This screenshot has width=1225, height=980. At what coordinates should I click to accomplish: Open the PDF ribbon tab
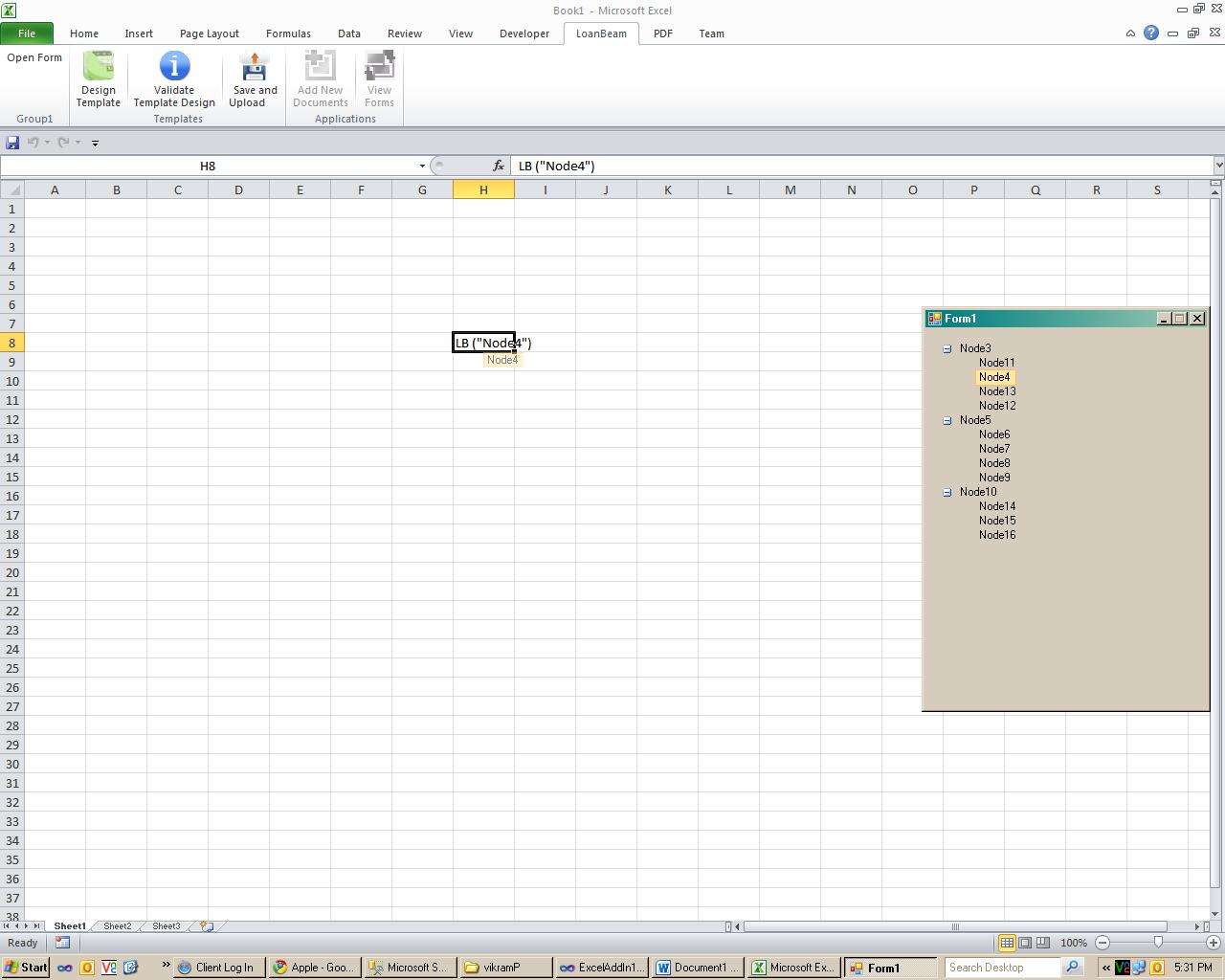point(663,33)
